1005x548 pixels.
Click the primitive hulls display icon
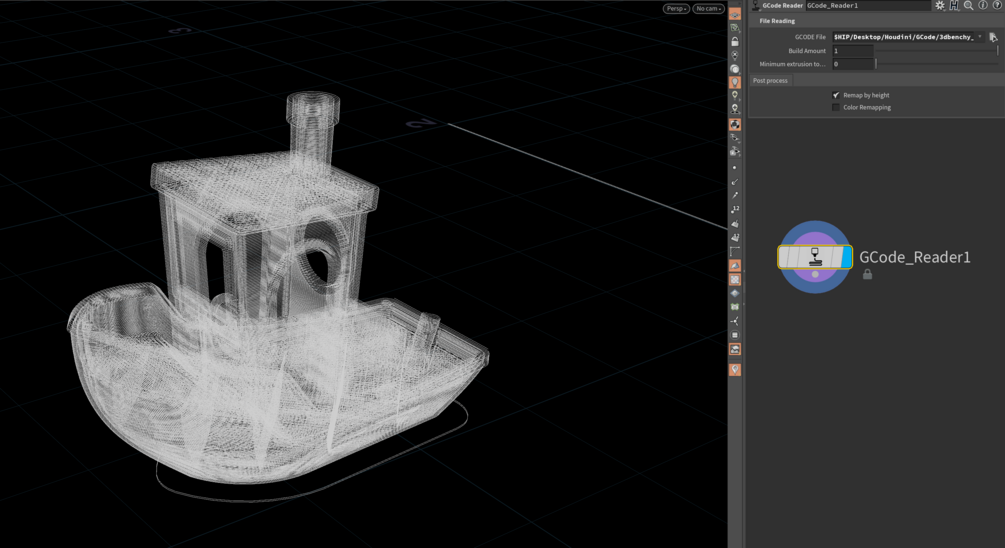point(735,251)
